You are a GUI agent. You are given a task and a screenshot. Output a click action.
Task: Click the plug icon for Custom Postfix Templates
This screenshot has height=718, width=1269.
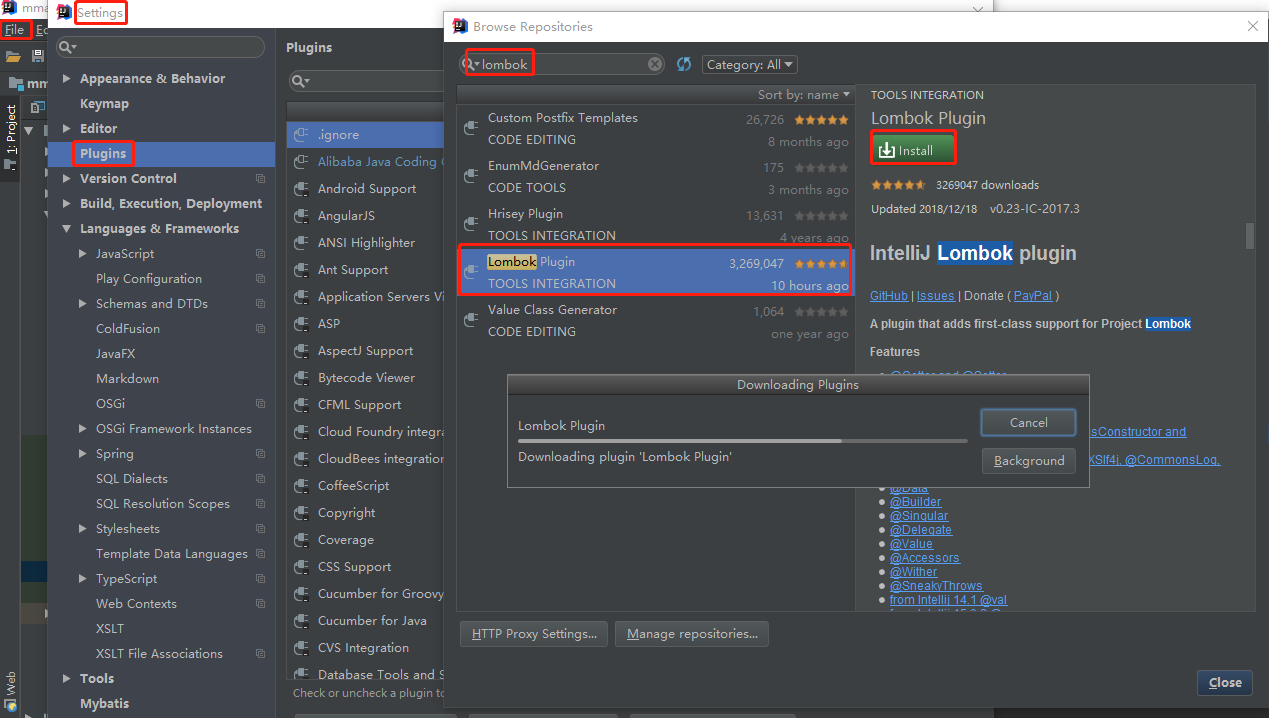point(471,128)
